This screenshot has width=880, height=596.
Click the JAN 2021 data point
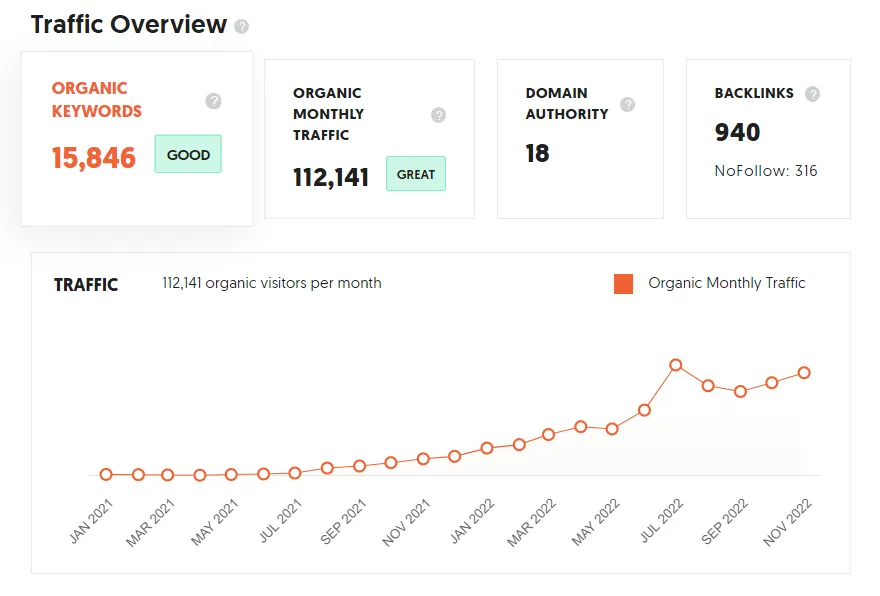pyautogui.click(x=106, y=475)
